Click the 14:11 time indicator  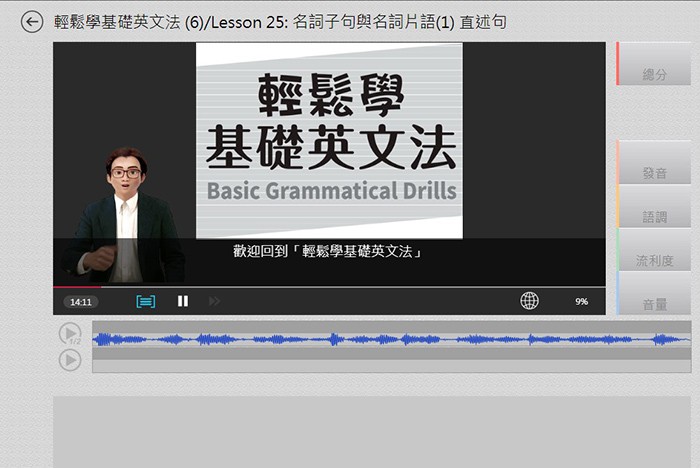pyautogui.click(x=81, y=302)
